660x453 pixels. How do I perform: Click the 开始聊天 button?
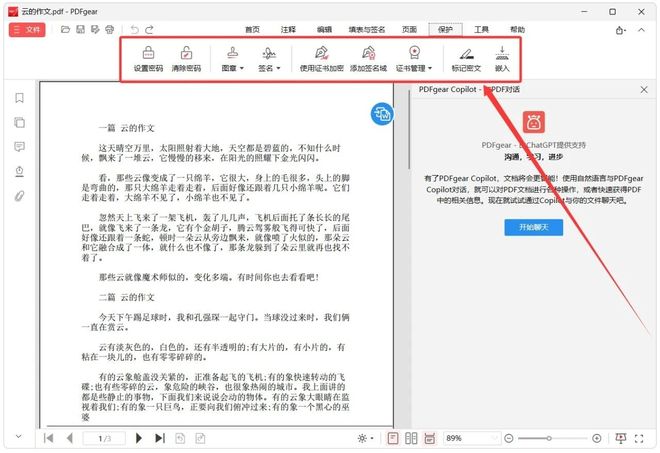click(533, 227)
